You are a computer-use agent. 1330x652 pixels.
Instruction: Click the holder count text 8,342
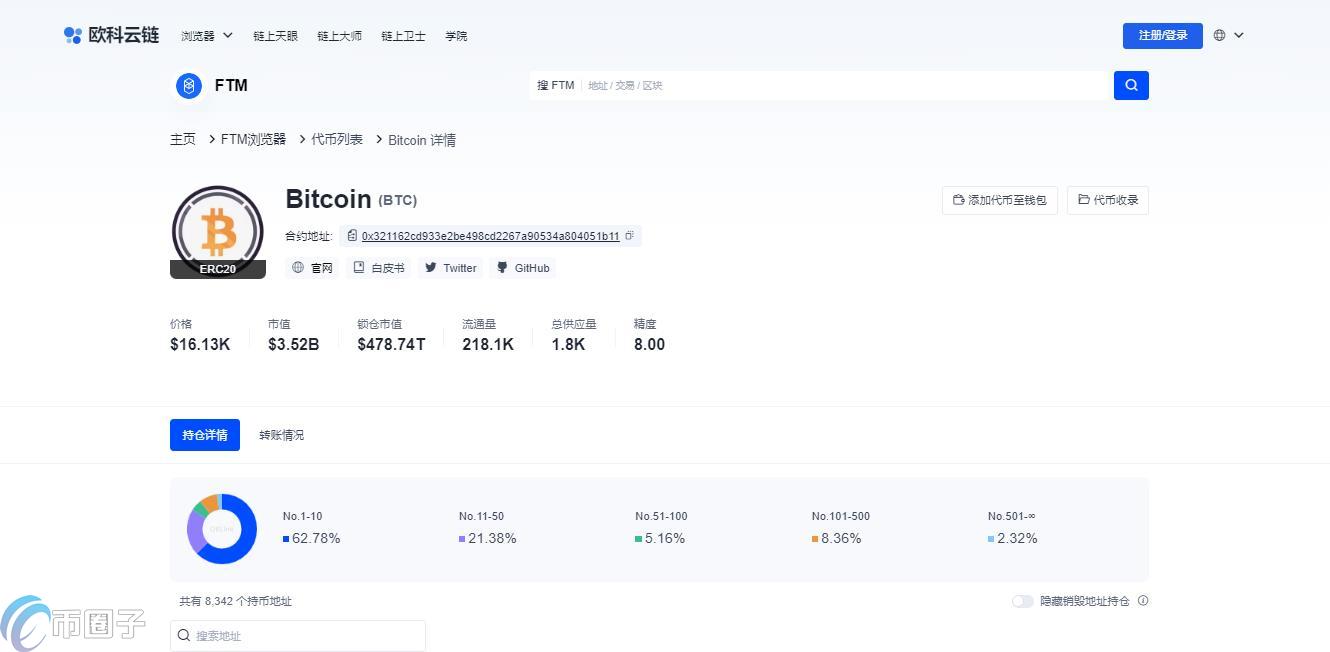[219, 601]
